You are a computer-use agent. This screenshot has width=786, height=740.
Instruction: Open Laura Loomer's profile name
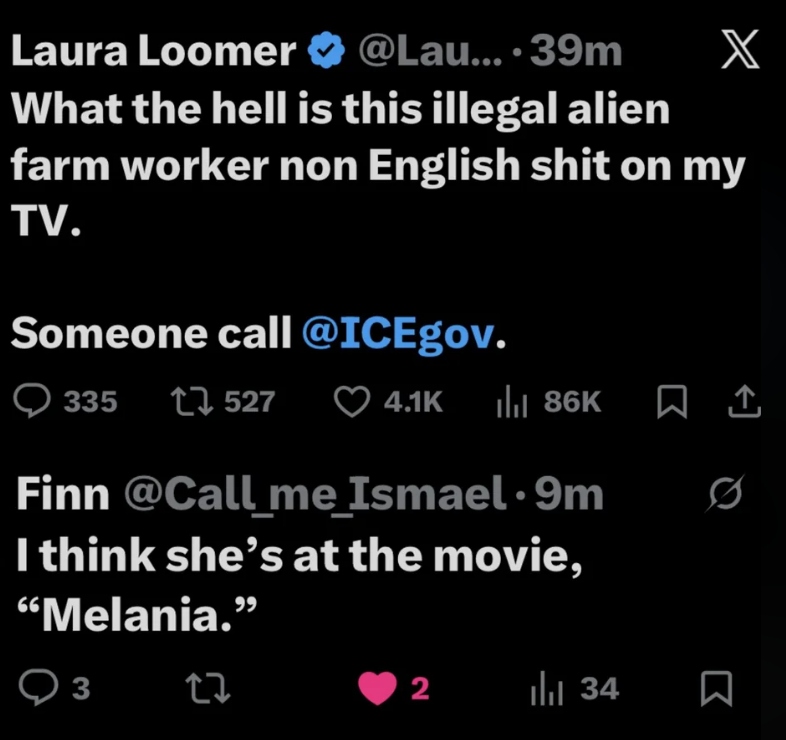152,51
